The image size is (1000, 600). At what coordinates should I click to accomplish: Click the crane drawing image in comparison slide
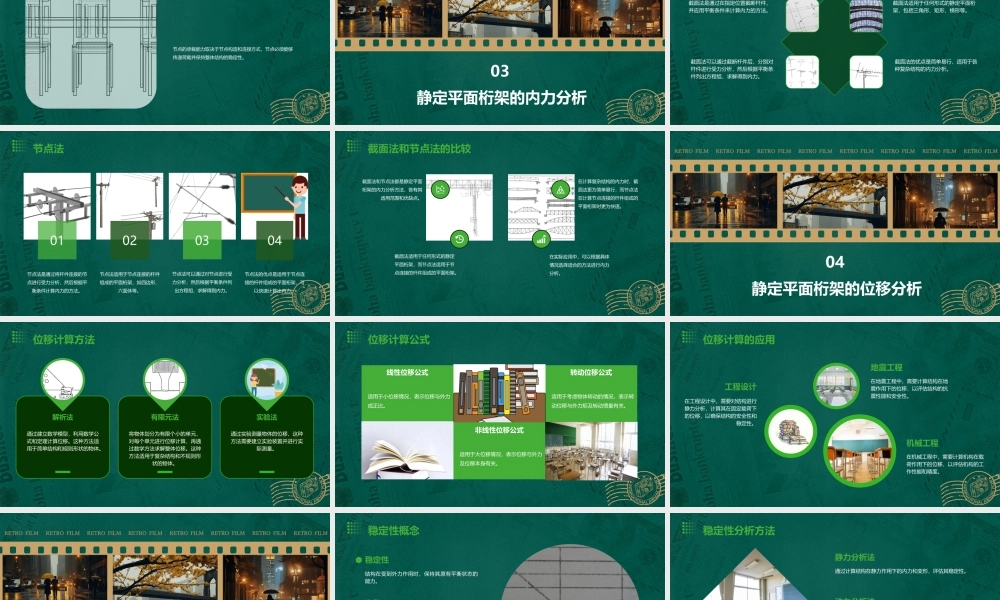(459, 207)
